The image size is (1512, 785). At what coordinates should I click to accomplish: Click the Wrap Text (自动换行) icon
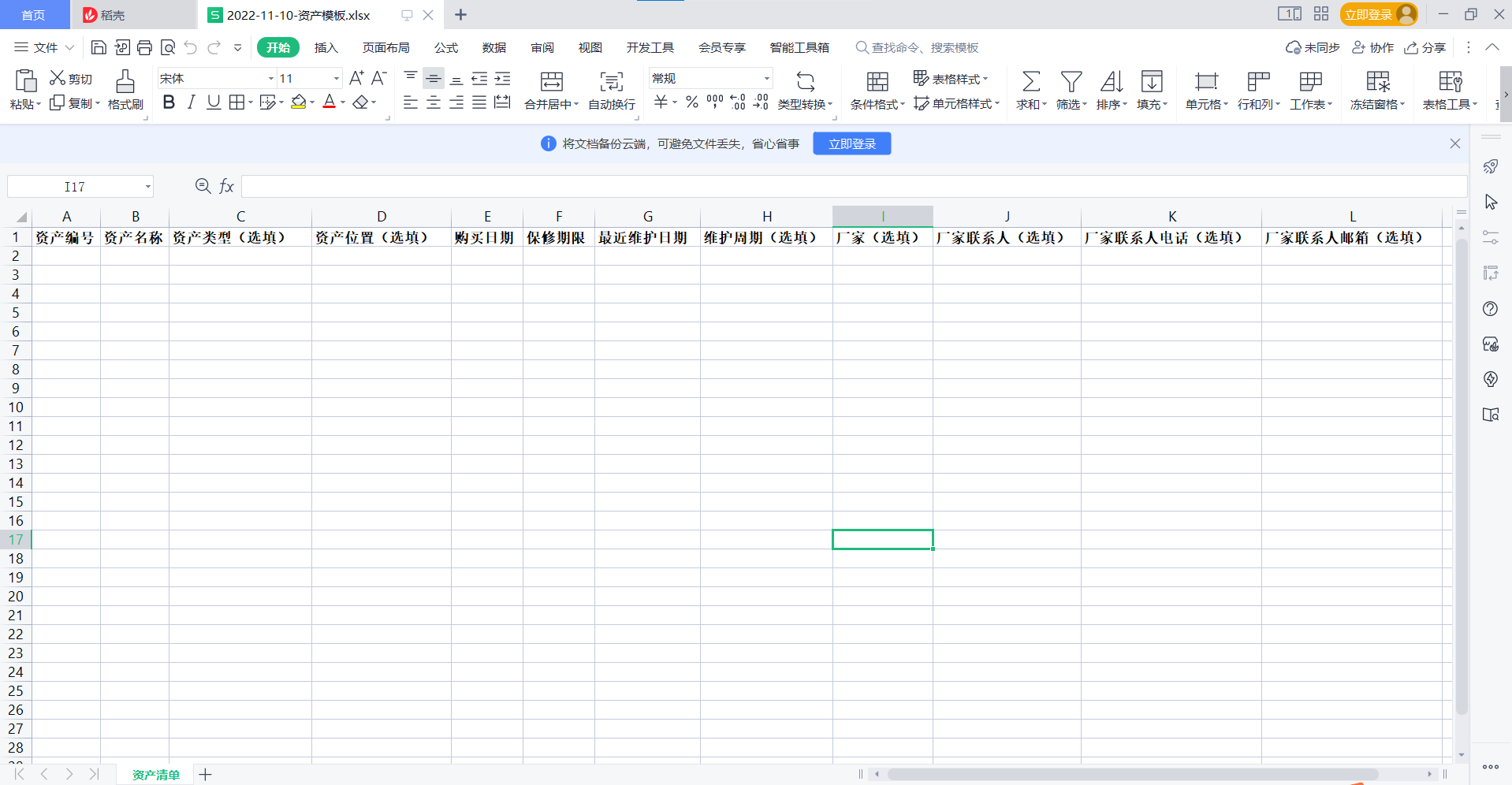coord(611,81)
